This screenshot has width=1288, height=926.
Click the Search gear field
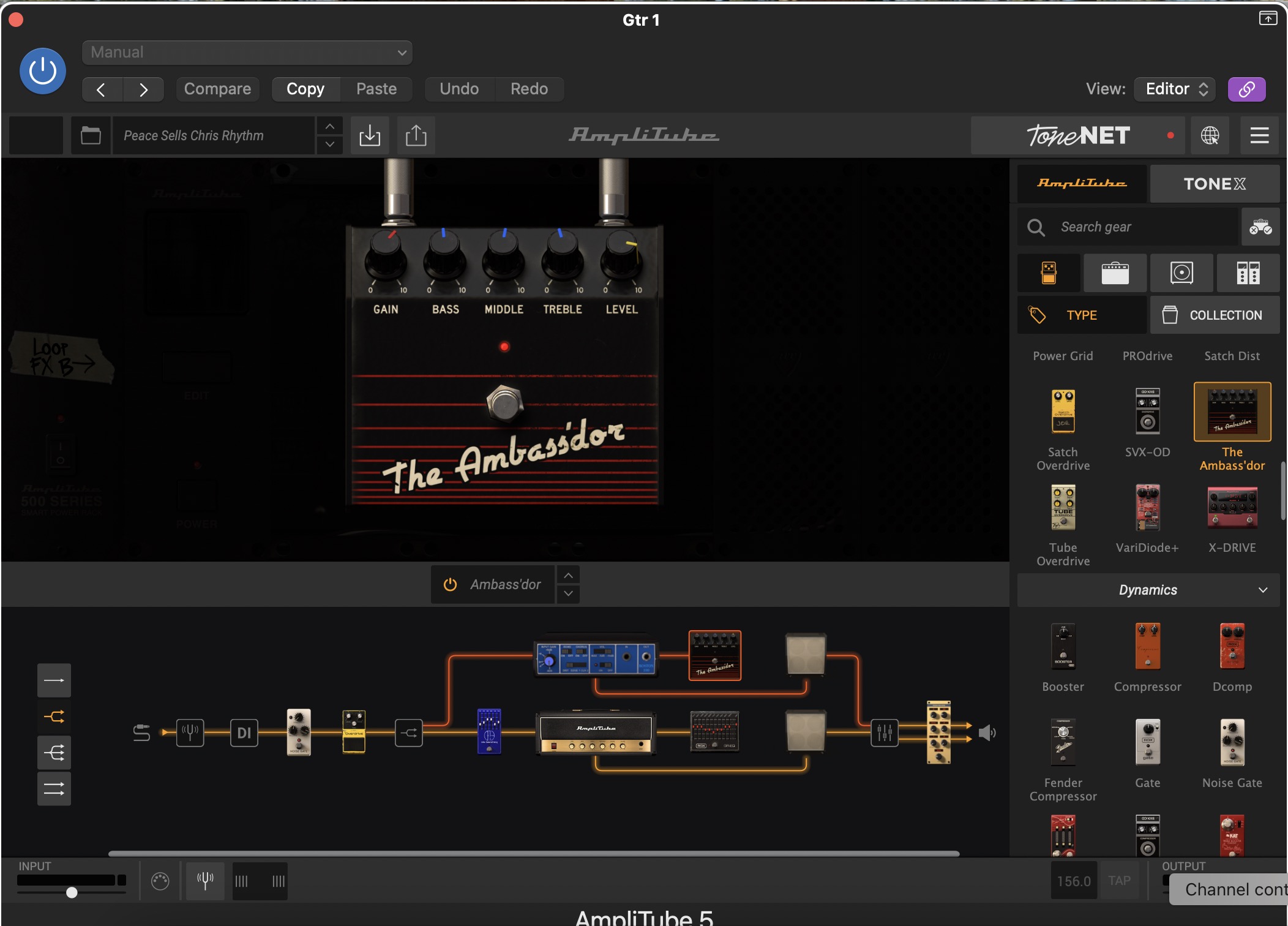(x=1128, y=227)
